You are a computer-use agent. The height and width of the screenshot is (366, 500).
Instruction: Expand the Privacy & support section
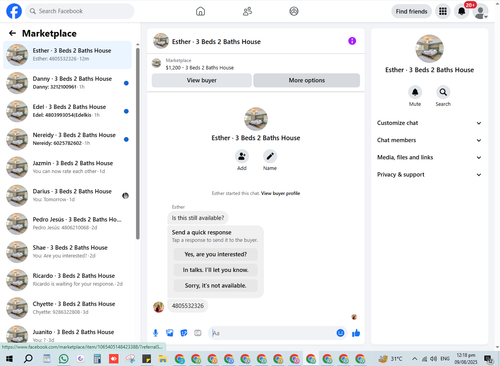(x=429, y=175)
